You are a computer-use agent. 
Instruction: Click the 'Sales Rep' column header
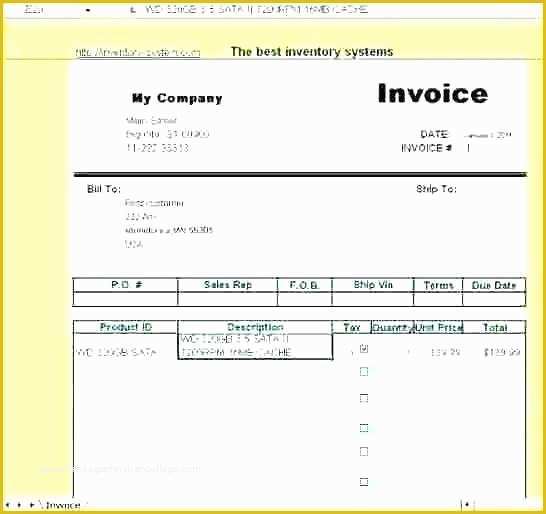click(228, 285)
